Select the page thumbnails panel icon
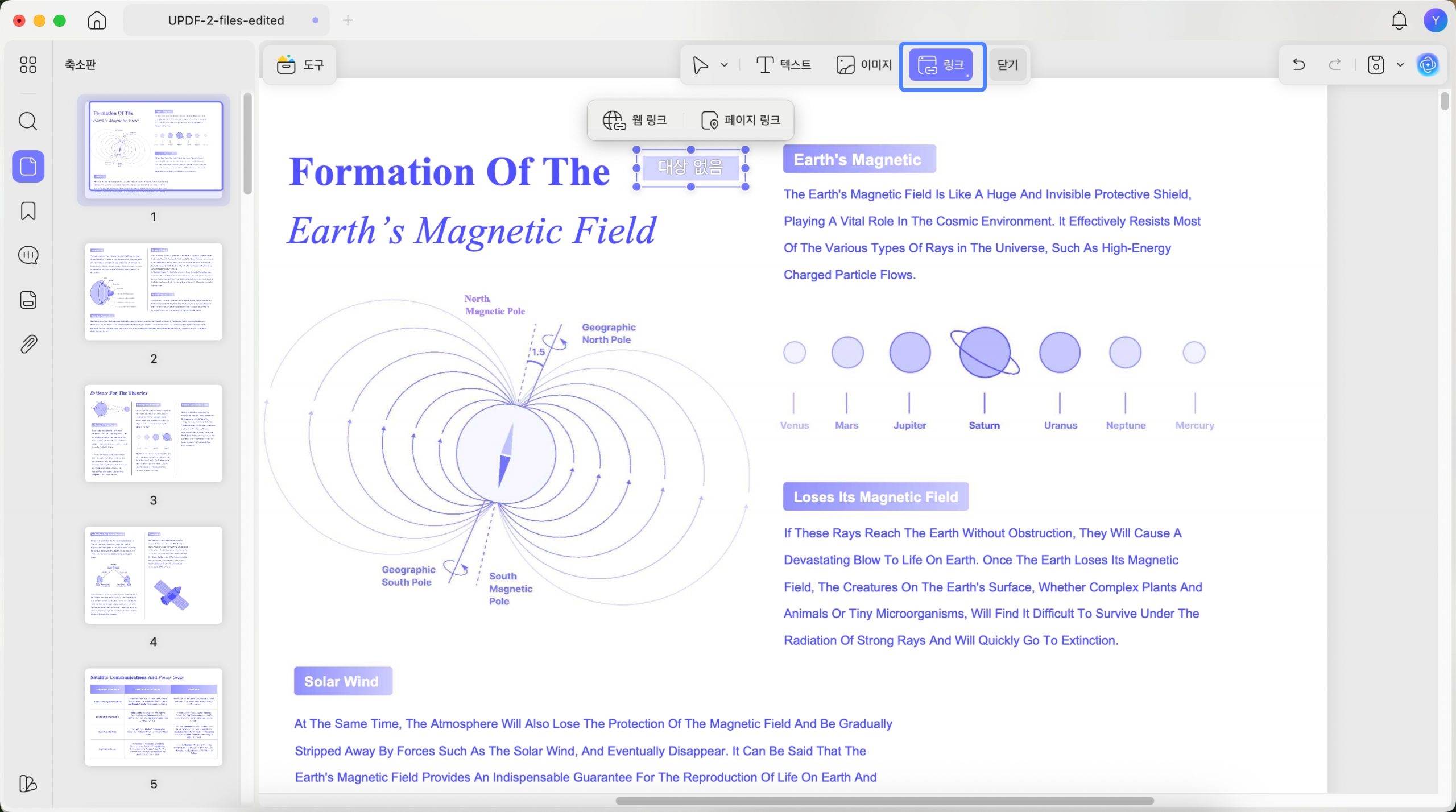The height and width of the screenshot is (812, 1456). coord(28,166)
